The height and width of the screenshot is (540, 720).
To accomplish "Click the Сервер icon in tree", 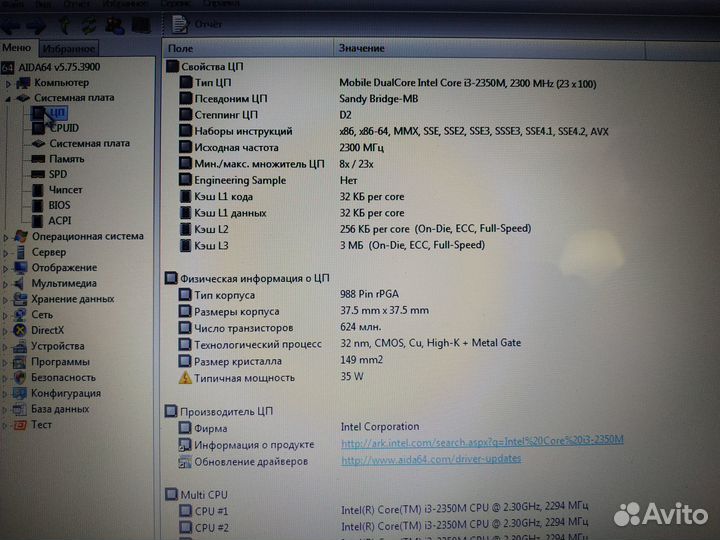I will point(20,253).
